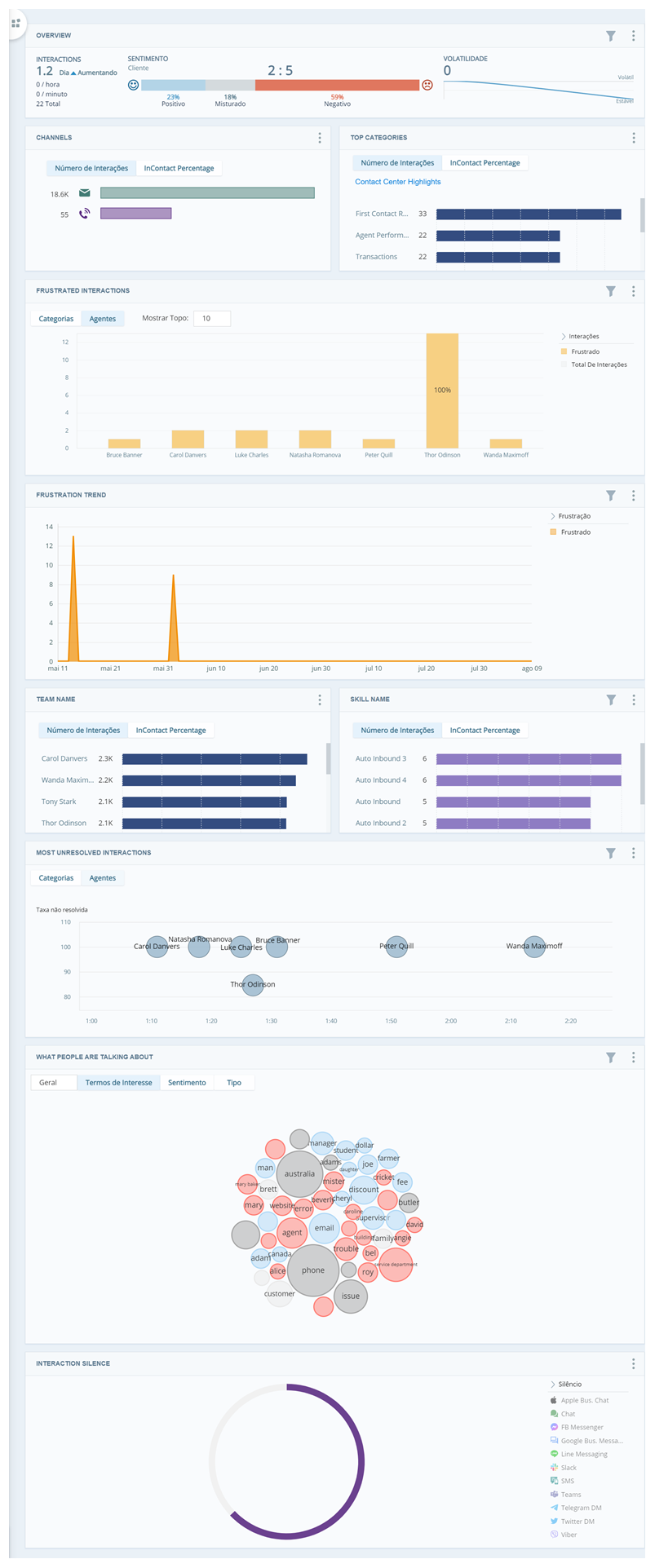The image size is (655, 1568).
Task: Open the Team Name options menu
Action: coord(320,700)
